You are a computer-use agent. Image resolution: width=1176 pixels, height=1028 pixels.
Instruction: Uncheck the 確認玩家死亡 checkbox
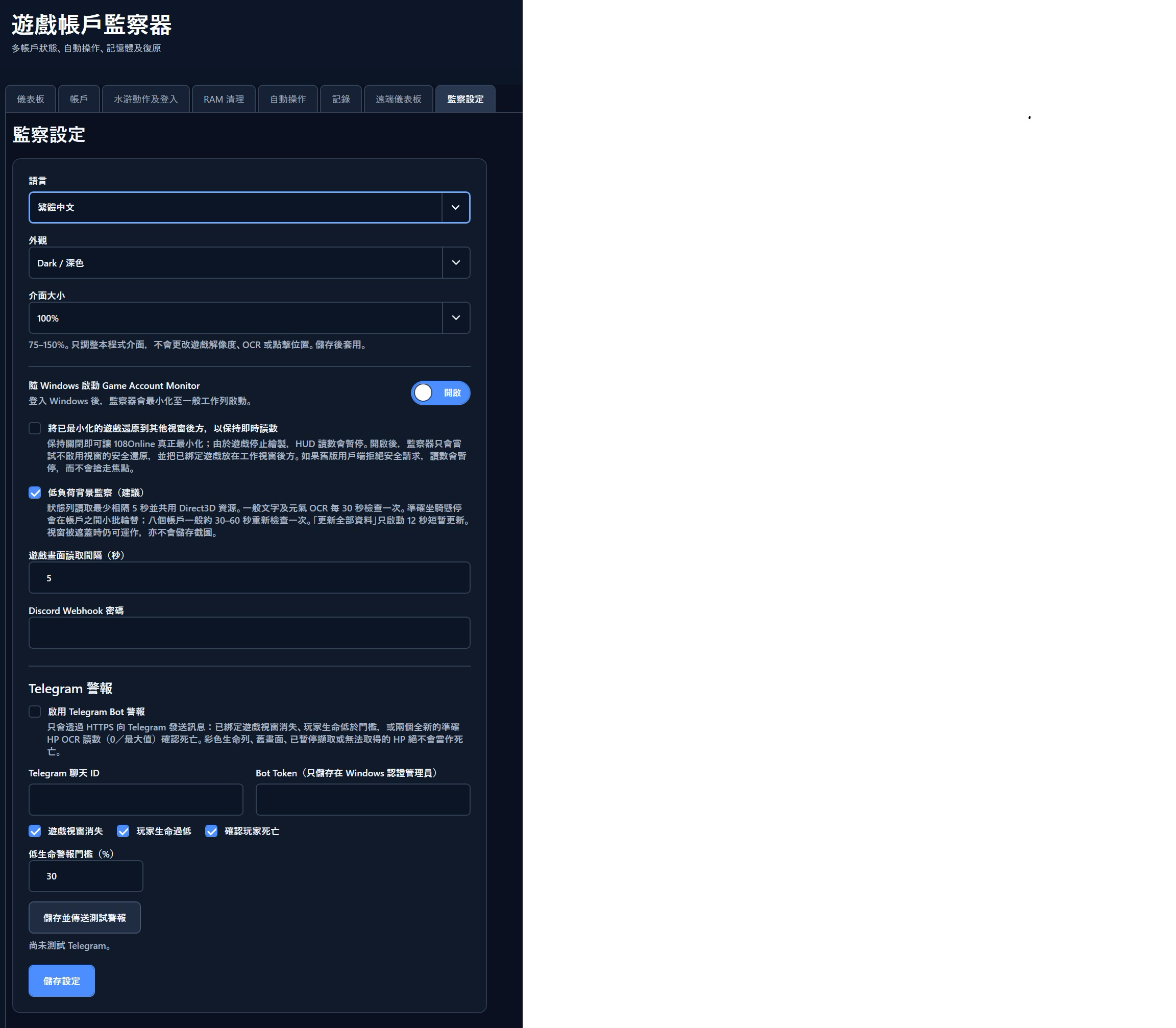click(212, 831)
